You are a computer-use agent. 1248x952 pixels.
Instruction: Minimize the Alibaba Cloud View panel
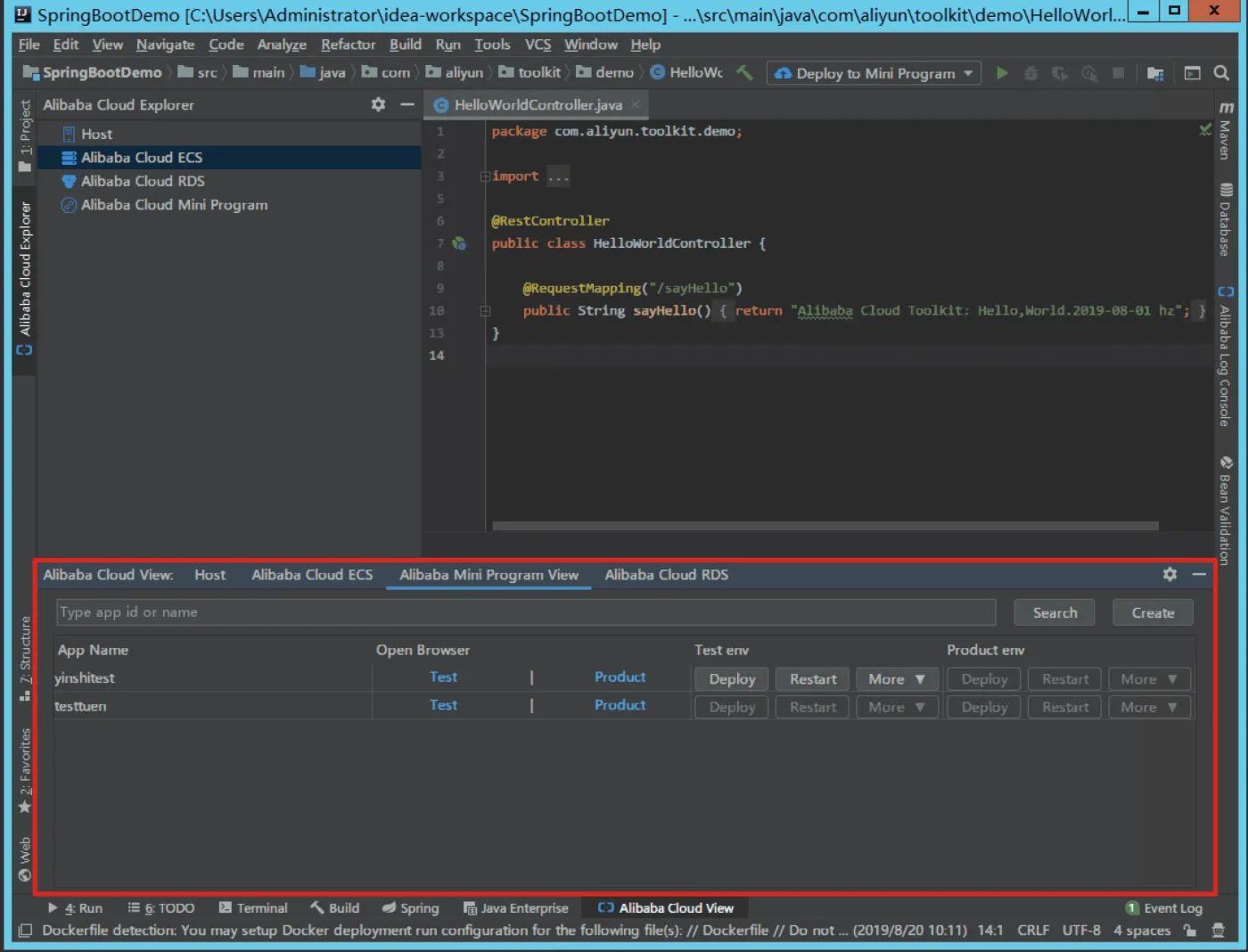[1199, 574]
